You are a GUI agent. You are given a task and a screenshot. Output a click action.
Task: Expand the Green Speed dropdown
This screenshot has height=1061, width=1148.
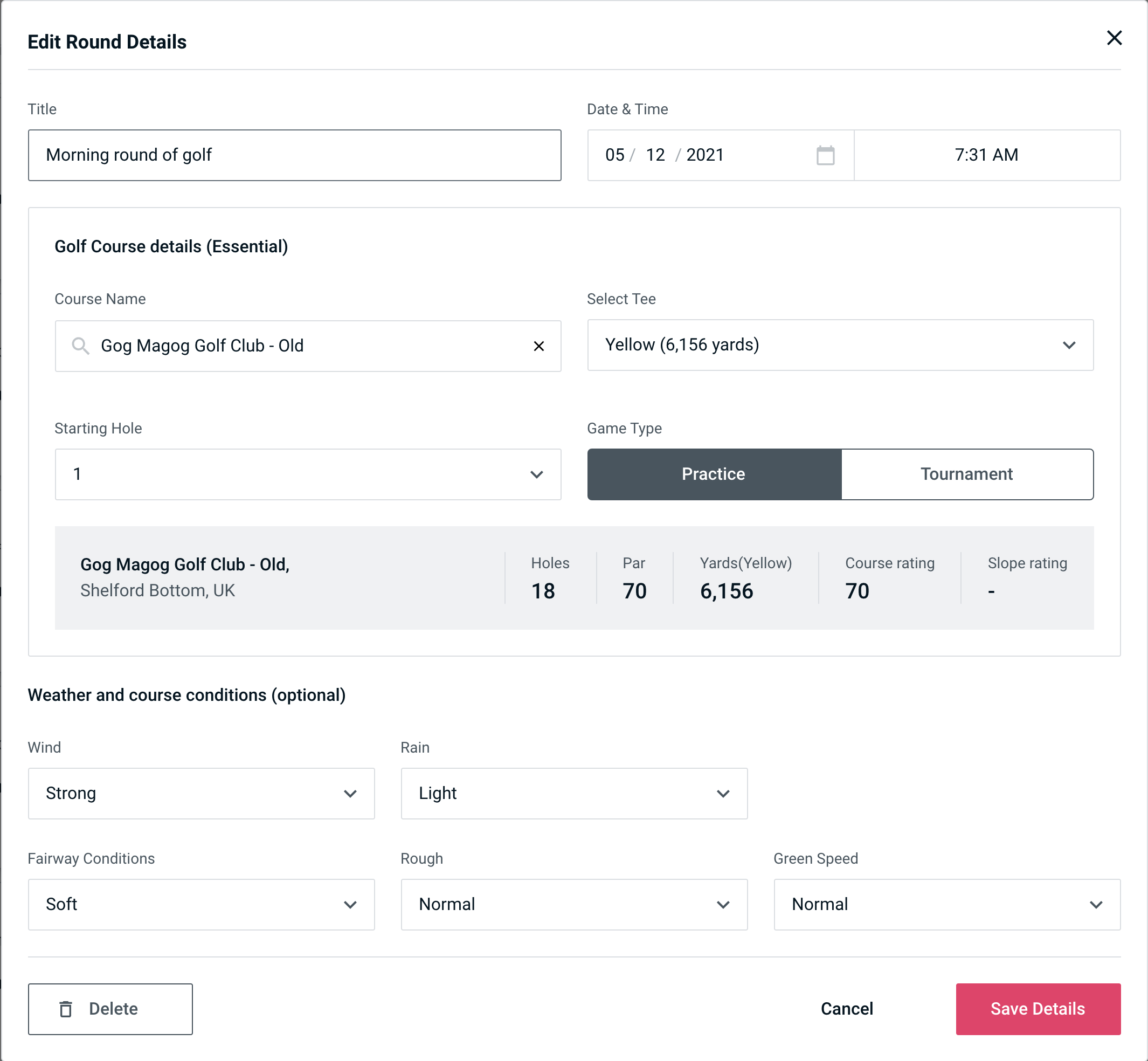click(946, 904)
